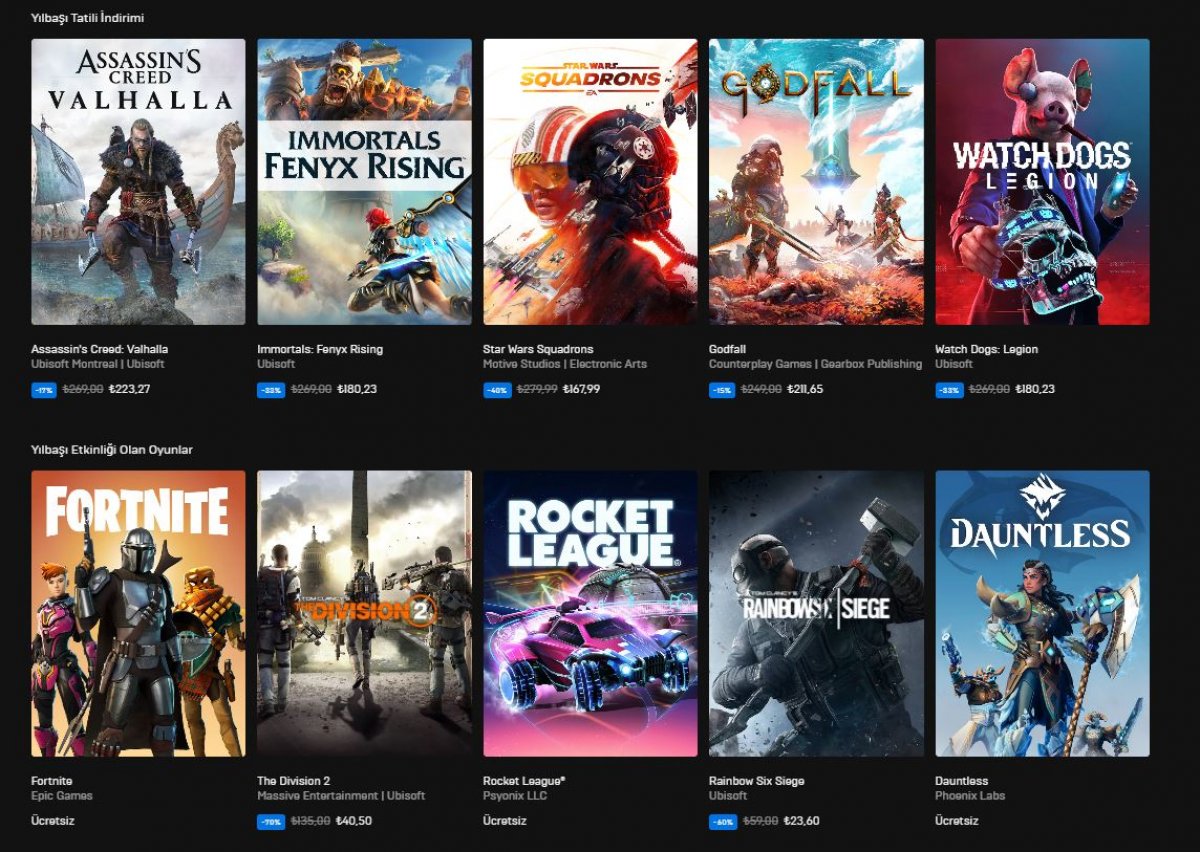
Task: Click the -70% discount badge
Action: (x=270, y=822)
